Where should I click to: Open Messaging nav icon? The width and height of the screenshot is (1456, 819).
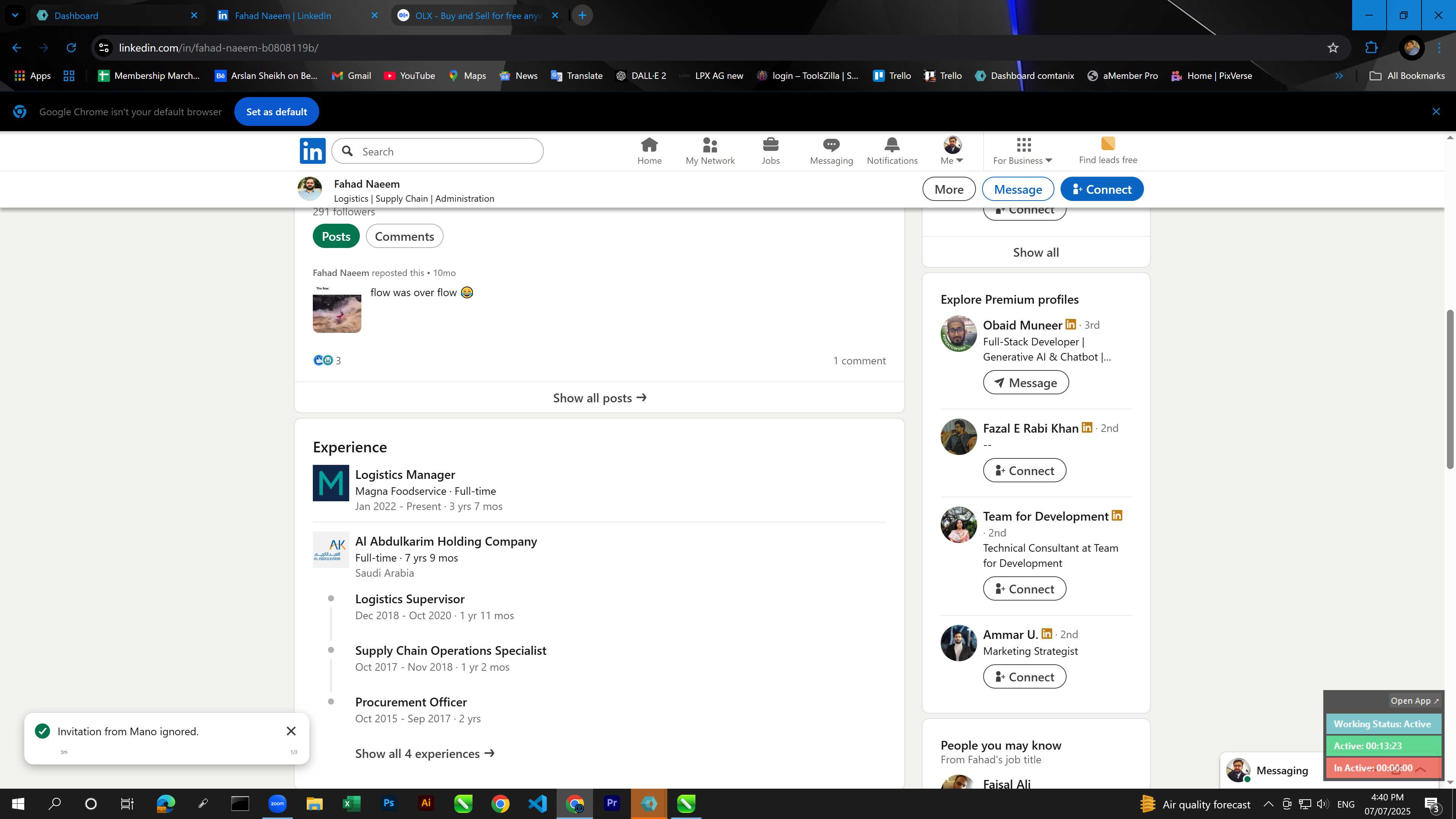[831, 151]
